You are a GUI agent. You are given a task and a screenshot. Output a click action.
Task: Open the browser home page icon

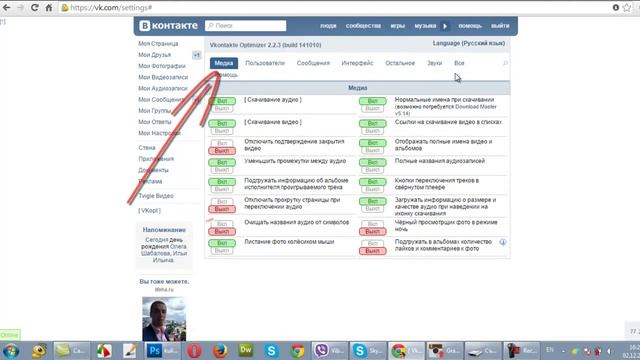[x=49, y=7]
